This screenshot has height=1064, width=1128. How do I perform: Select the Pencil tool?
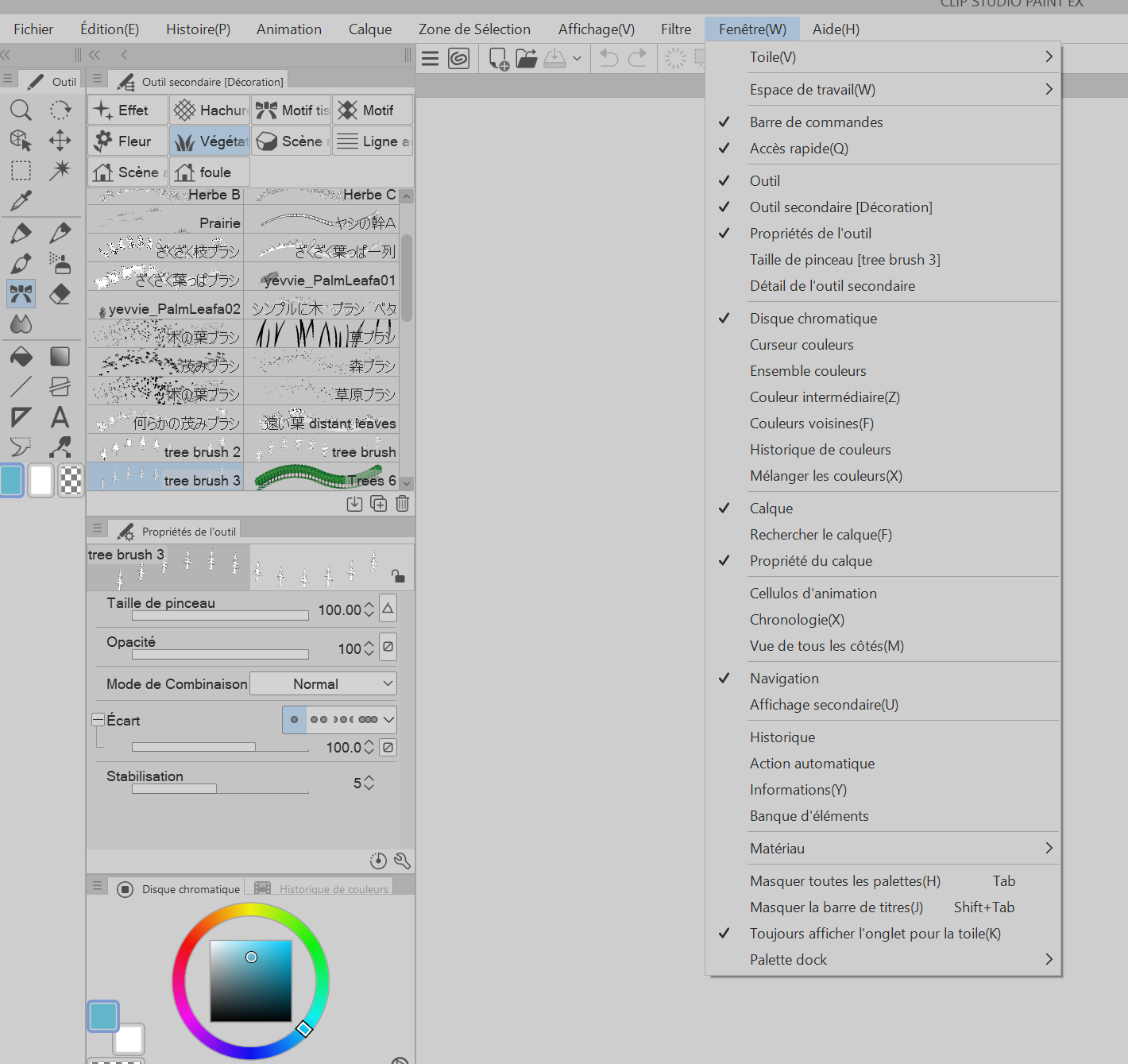[60, 233]
